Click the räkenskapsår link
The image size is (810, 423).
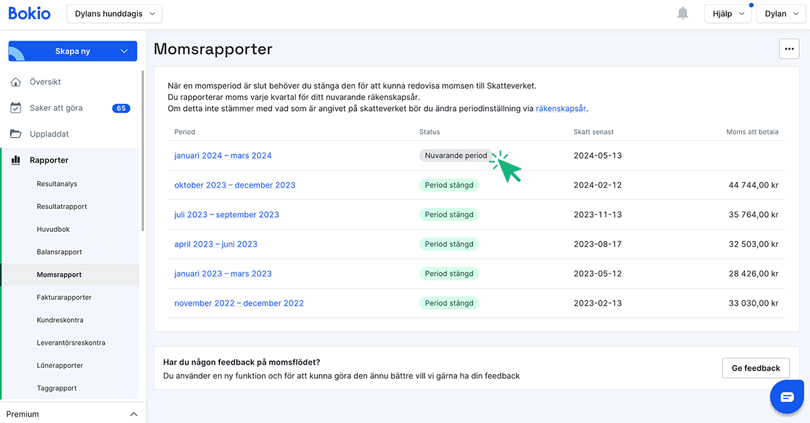(x=560, y=108)
